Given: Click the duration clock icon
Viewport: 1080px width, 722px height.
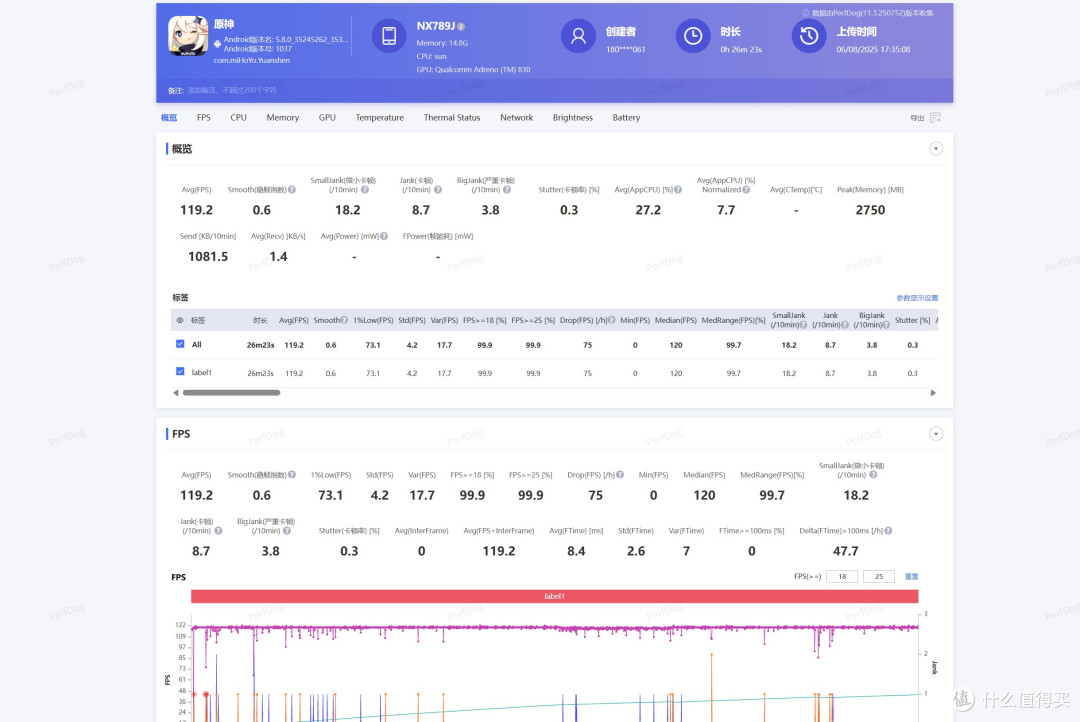Looking at the screenshot, I should pos(693,36).
